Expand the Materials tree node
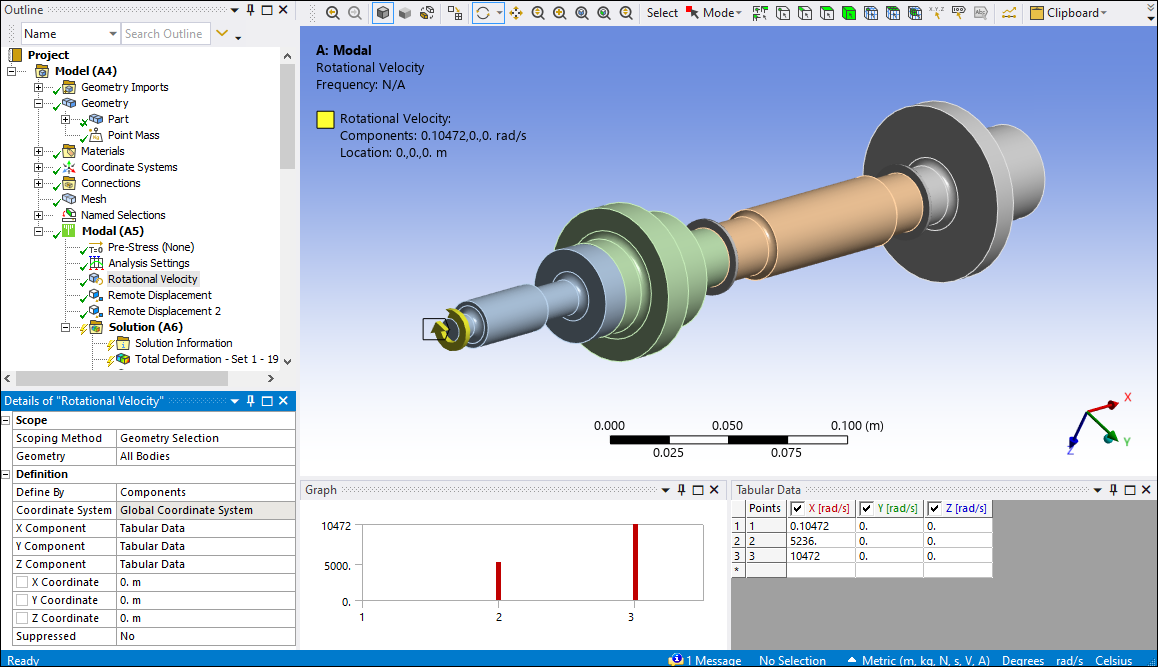 coord(39,151)
